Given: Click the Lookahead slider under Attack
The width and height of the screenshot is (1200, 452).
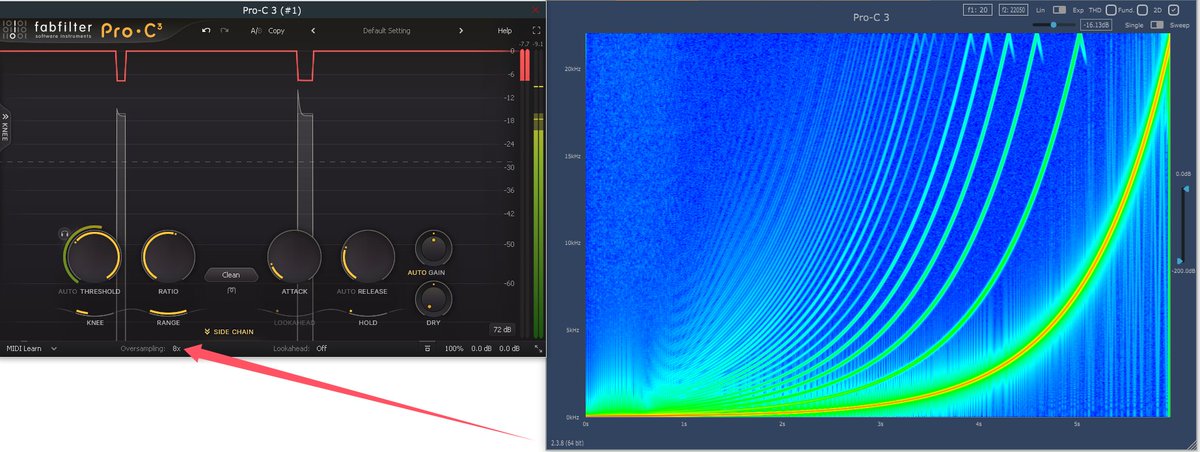Looking at the screenshot, I should pos(294,312).
